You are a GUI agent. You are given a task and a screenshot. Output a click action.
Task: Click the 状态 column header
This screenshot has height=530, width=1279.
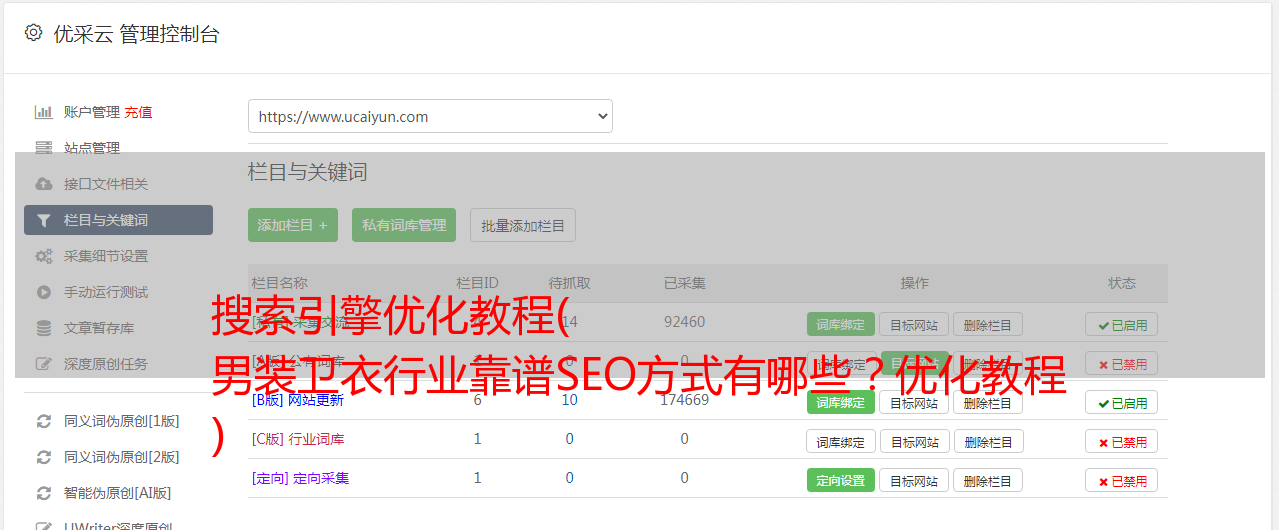pyautogui.click(x=1122, y=283)
